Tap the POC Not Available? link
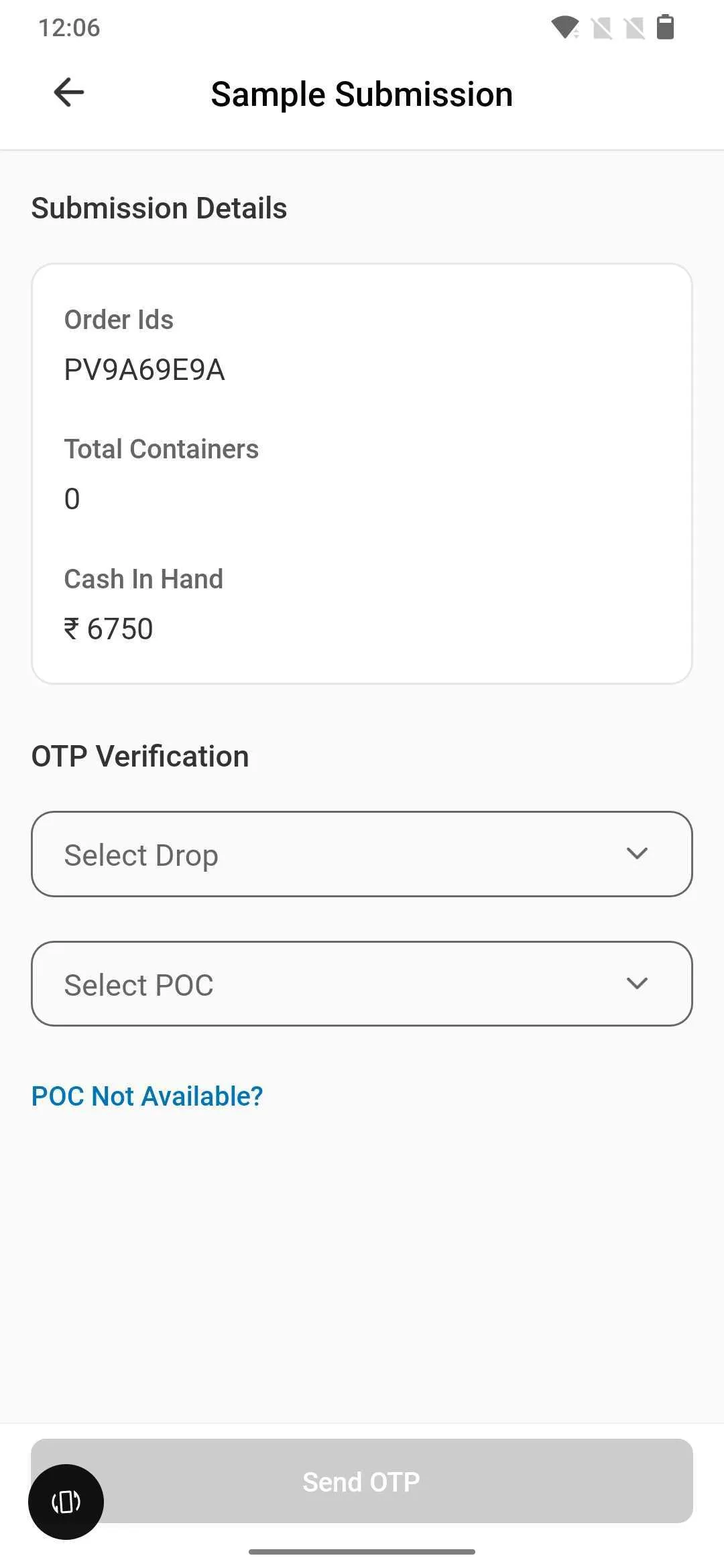 coord(147,1096)
